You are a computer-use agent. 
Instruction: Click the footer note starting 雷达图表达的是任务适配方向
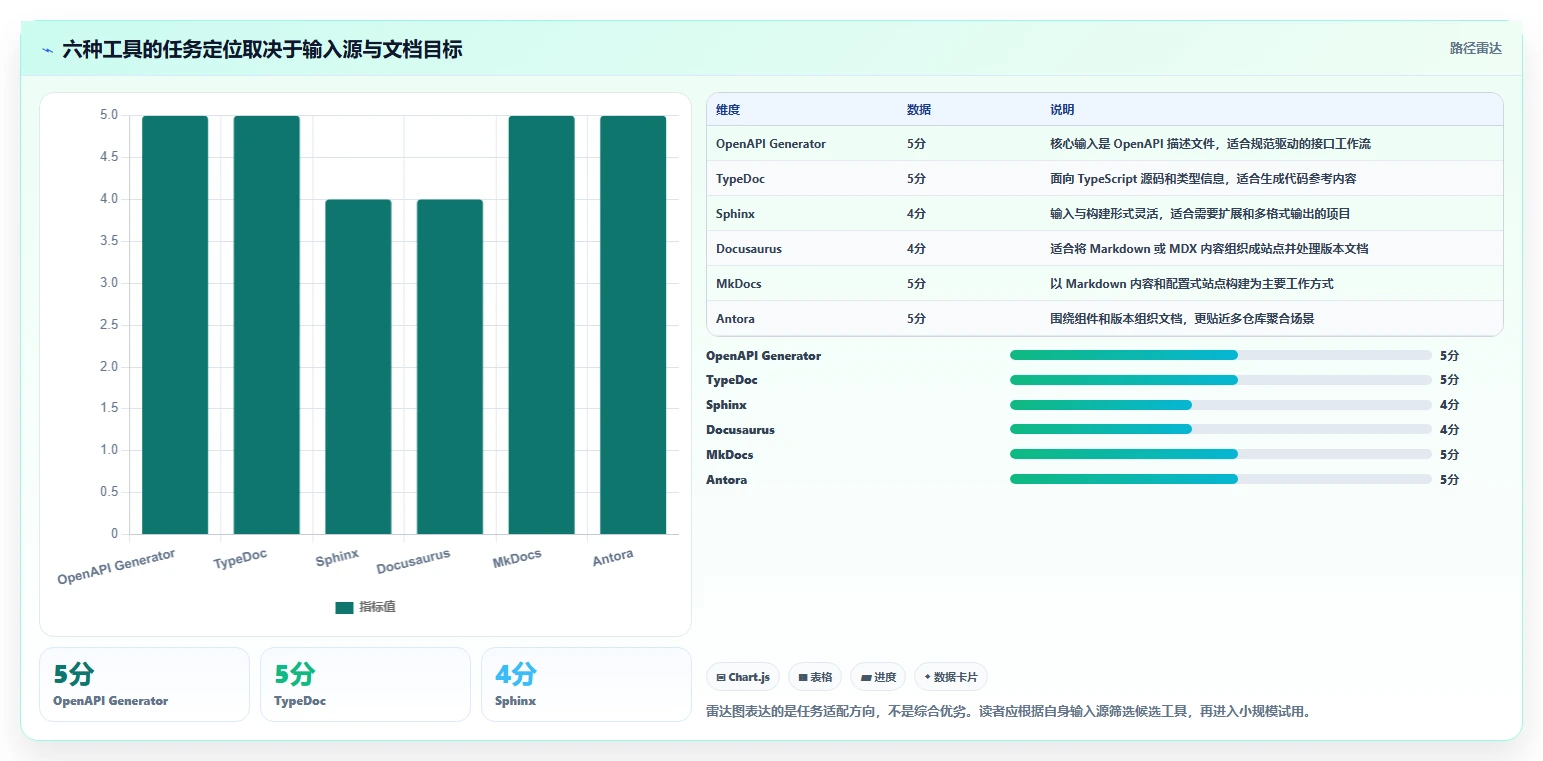tap(1008, 712)
